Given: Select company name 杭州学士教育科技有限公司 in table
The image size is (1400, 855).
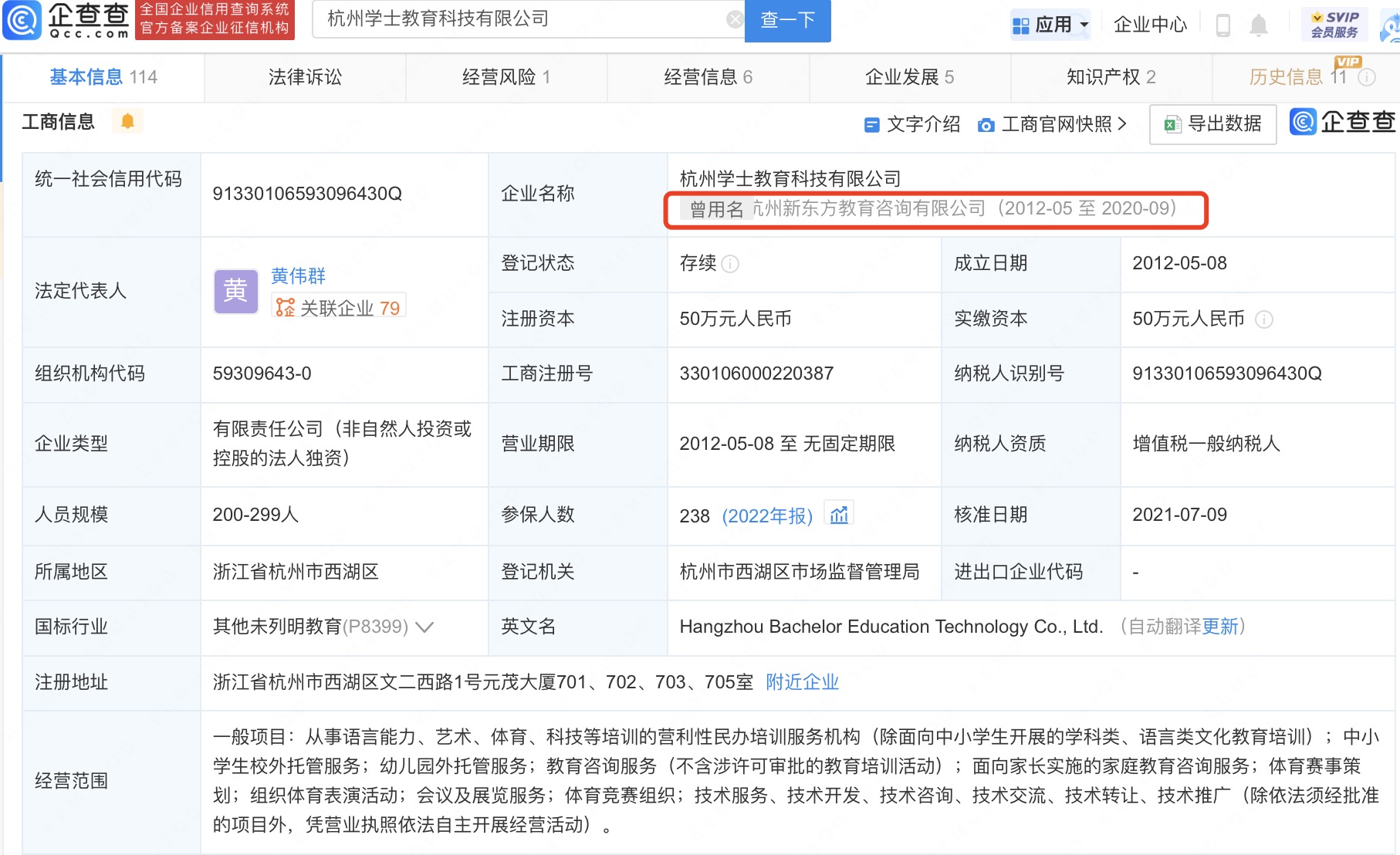Looking at the screenshot, I should (x=790, y=179).
